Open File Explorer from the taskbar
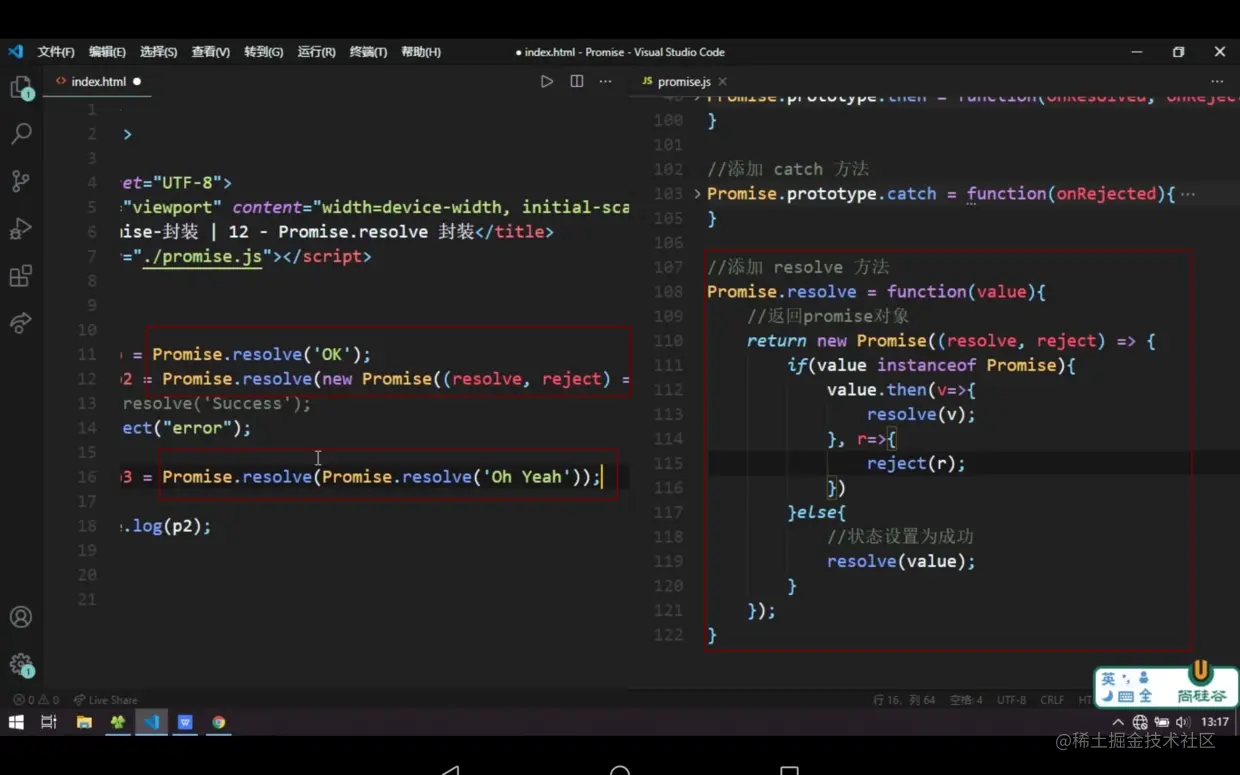The image size is (1240, 775). 84,722
